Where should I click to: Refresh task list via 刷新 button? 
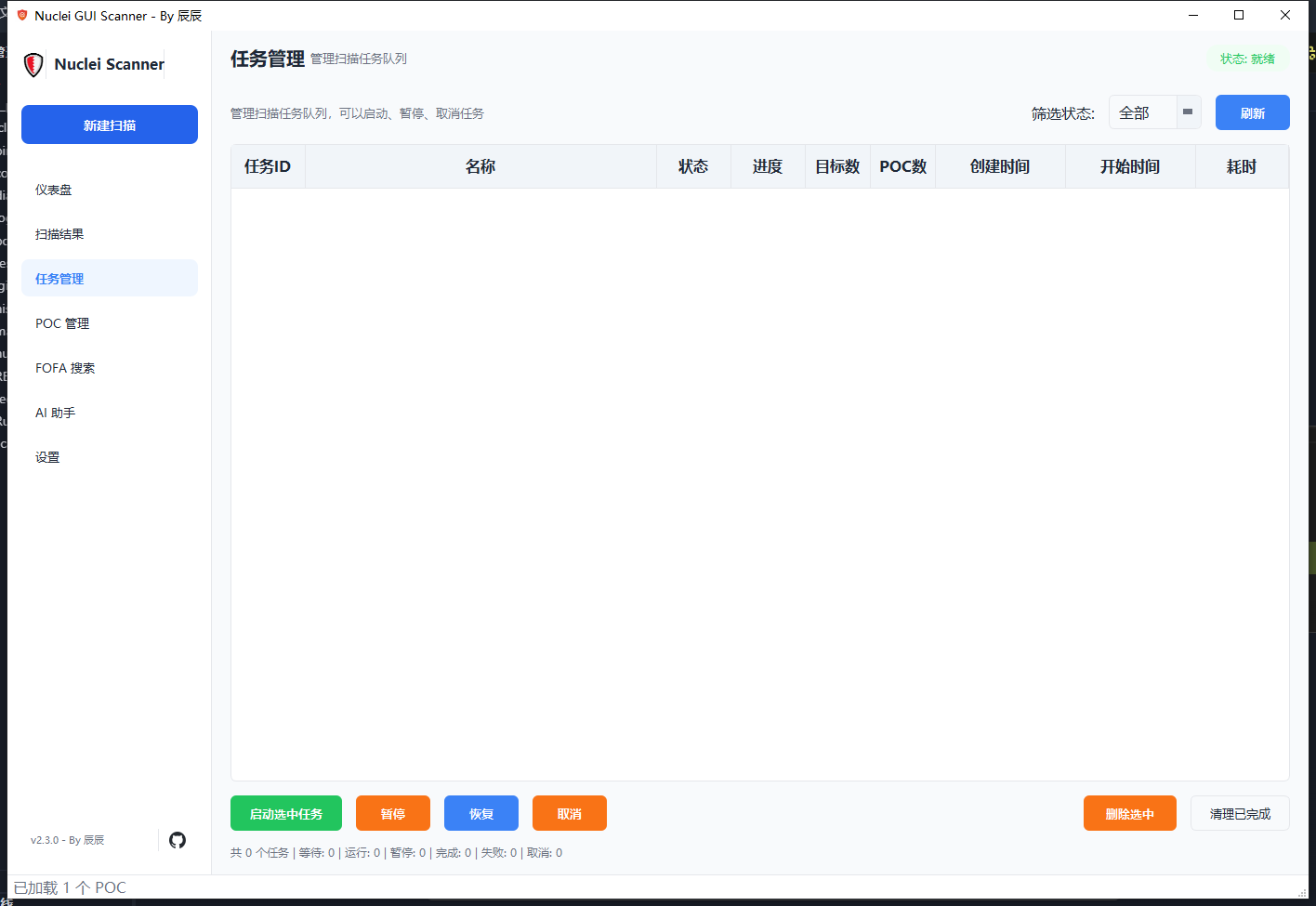click(1252, 112)
